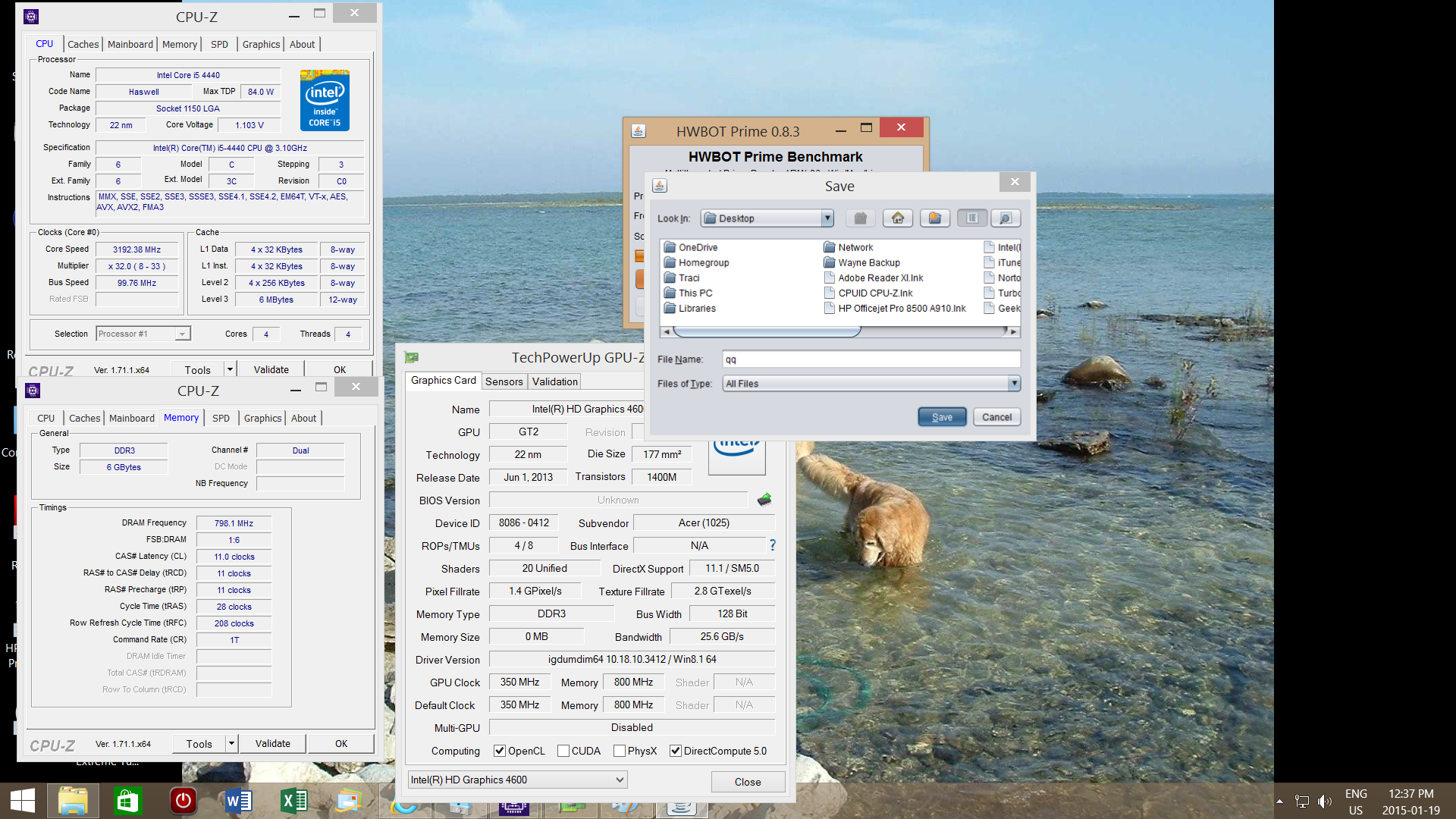The image size is (1456, 819).
Task: Switch Save dialog to Details view
Action: [1006, 218]
